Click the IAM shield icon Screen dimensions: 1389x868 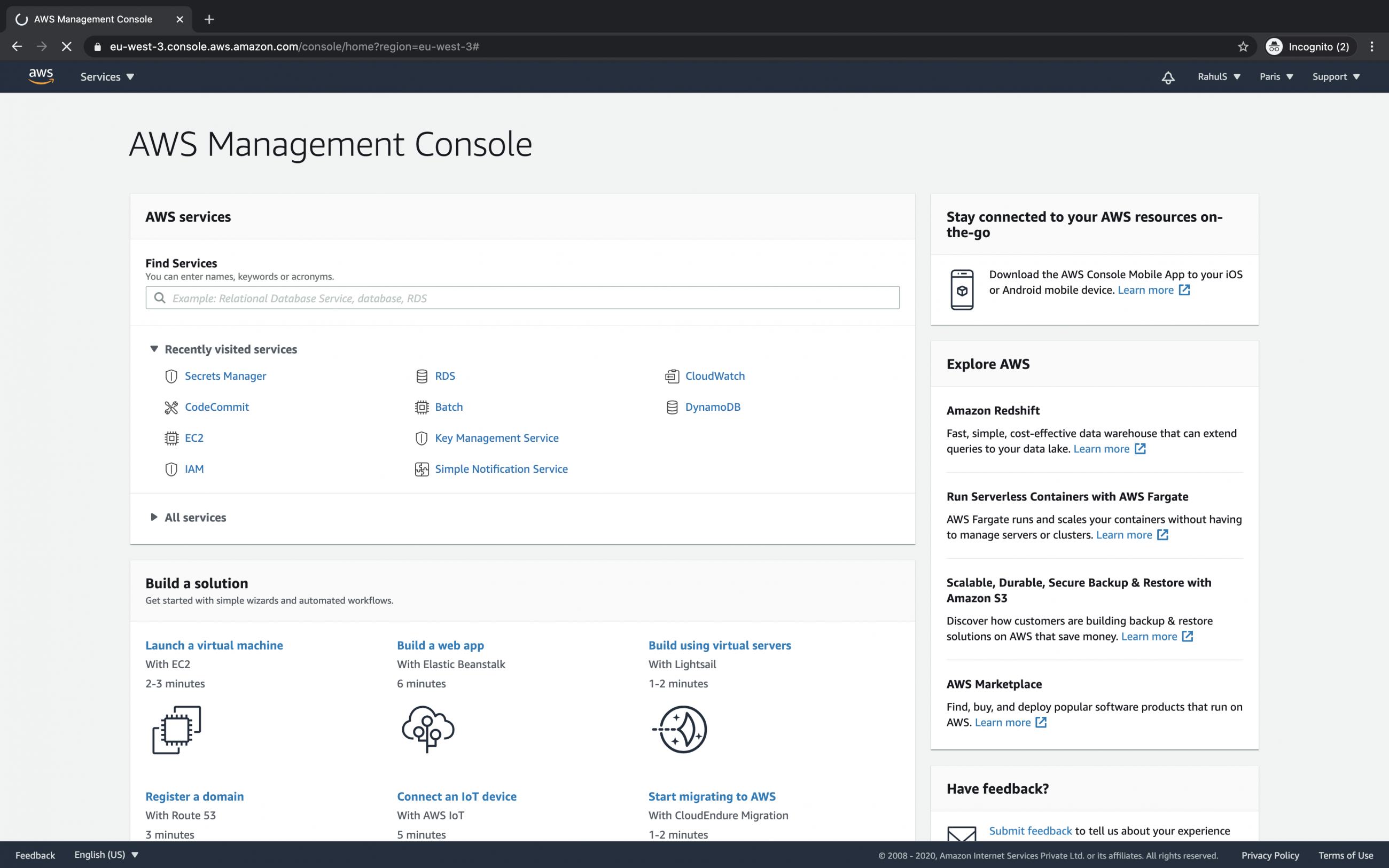pyautogui.click(x=171, y=469)
